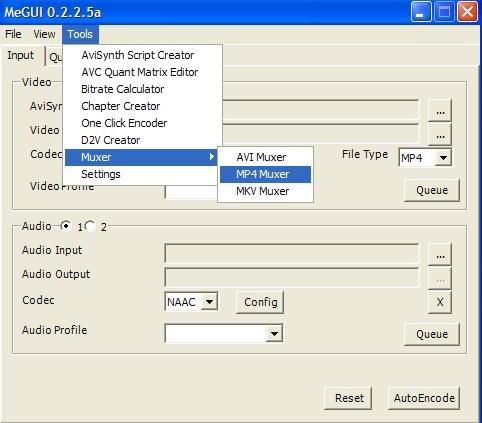Close the MeGUI window
The width and height of the screenshot is (482, 423).
[x=467, y=12]
